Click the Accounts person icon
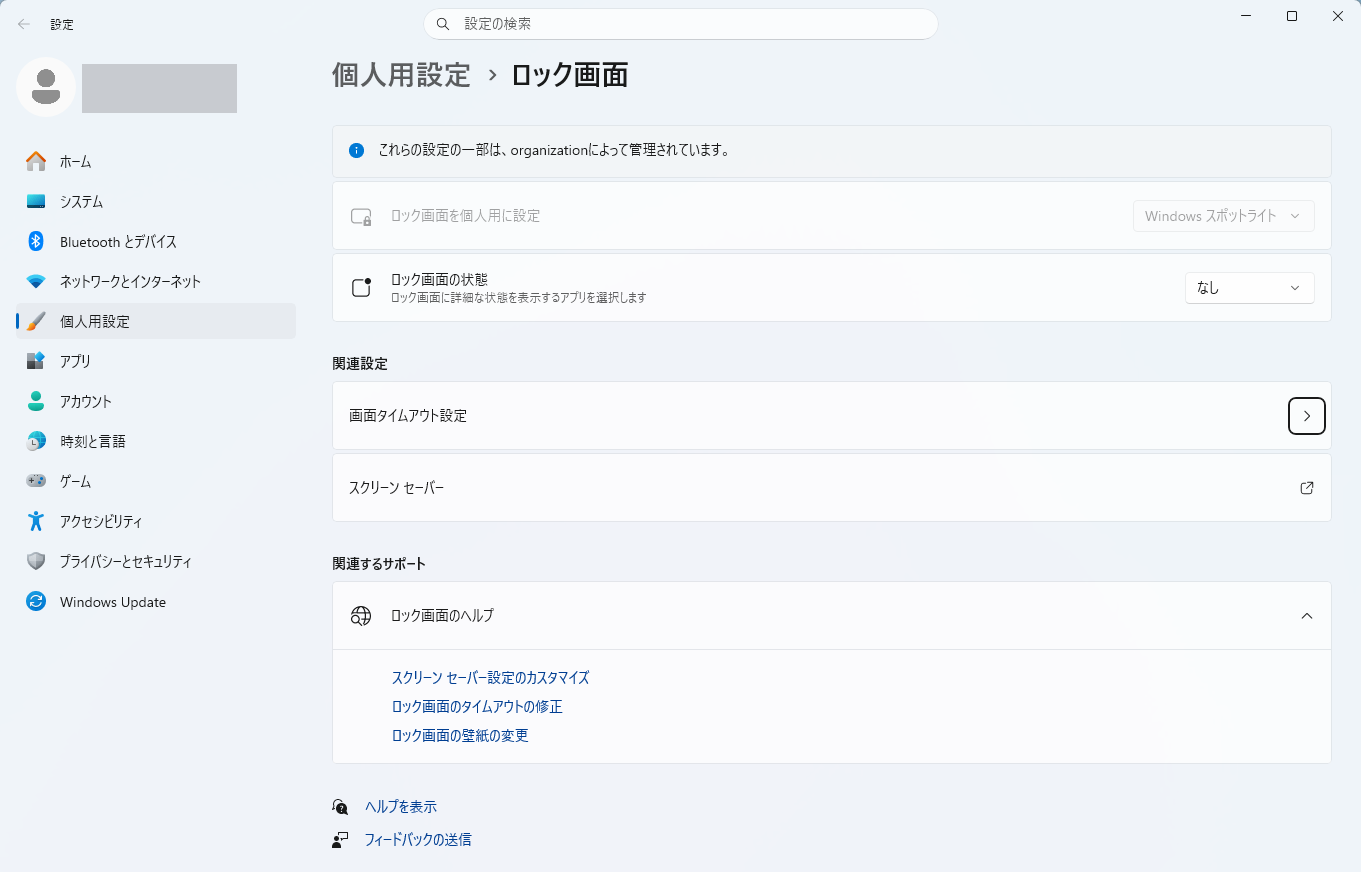 coord(36,401)
